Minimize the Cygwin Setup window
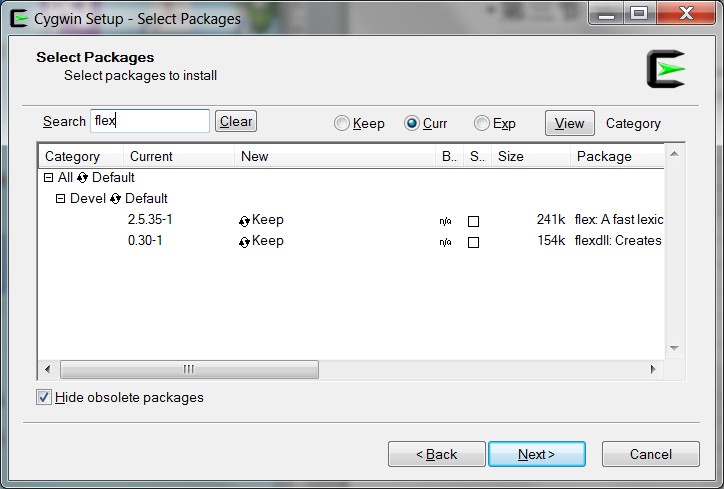This screenshot has width=724, height=489. point(606,14)
